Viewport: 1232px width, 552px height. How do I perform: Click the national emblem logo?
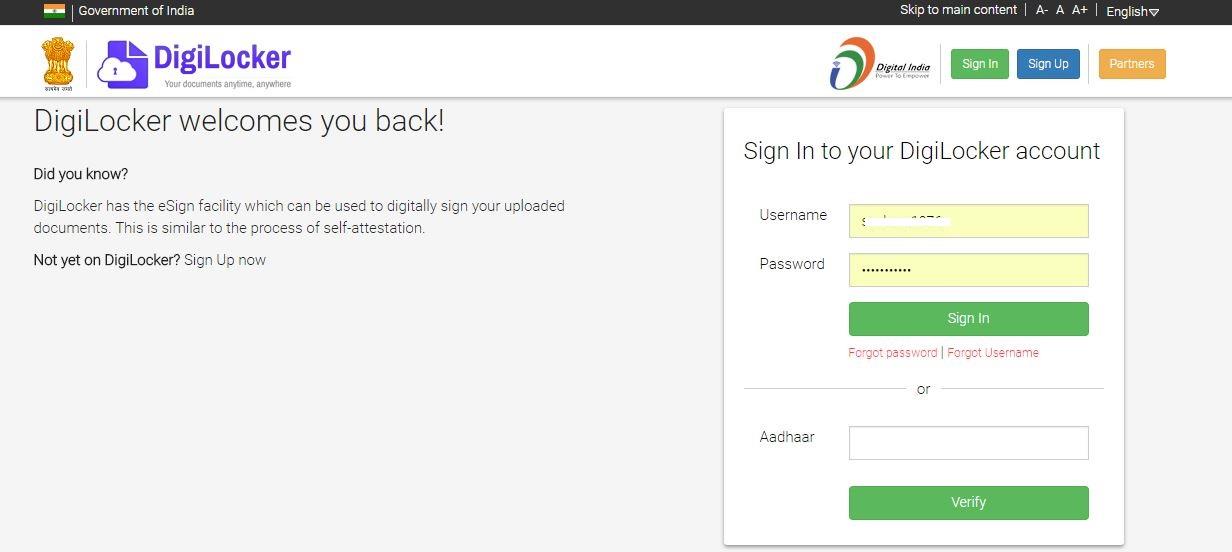click(58, 64)
